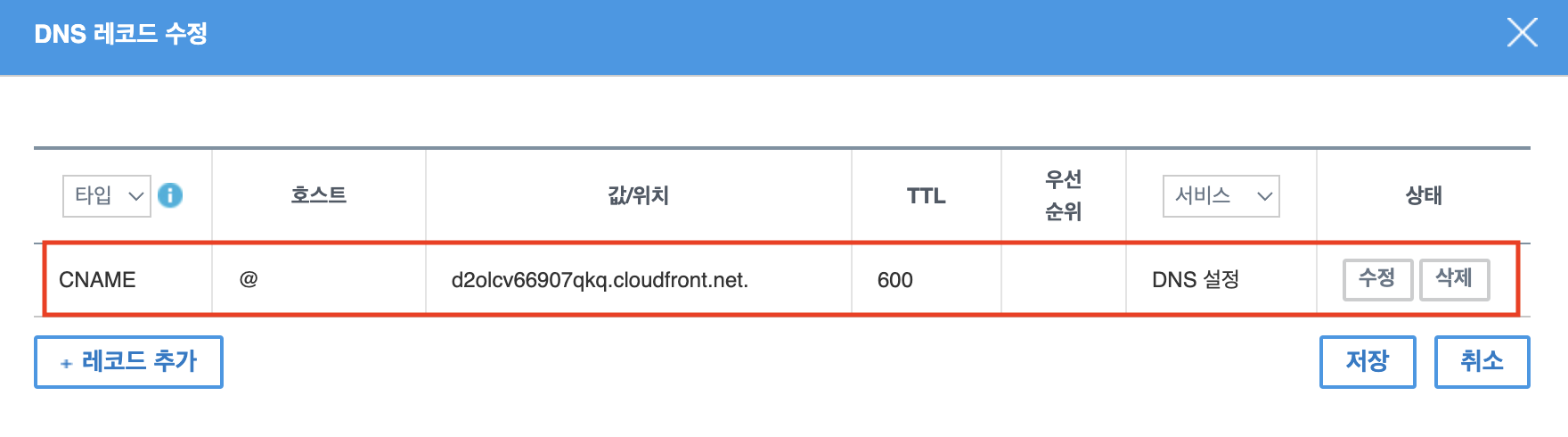Expand the 서비스 dropdown

click(x=1221, y=196)
